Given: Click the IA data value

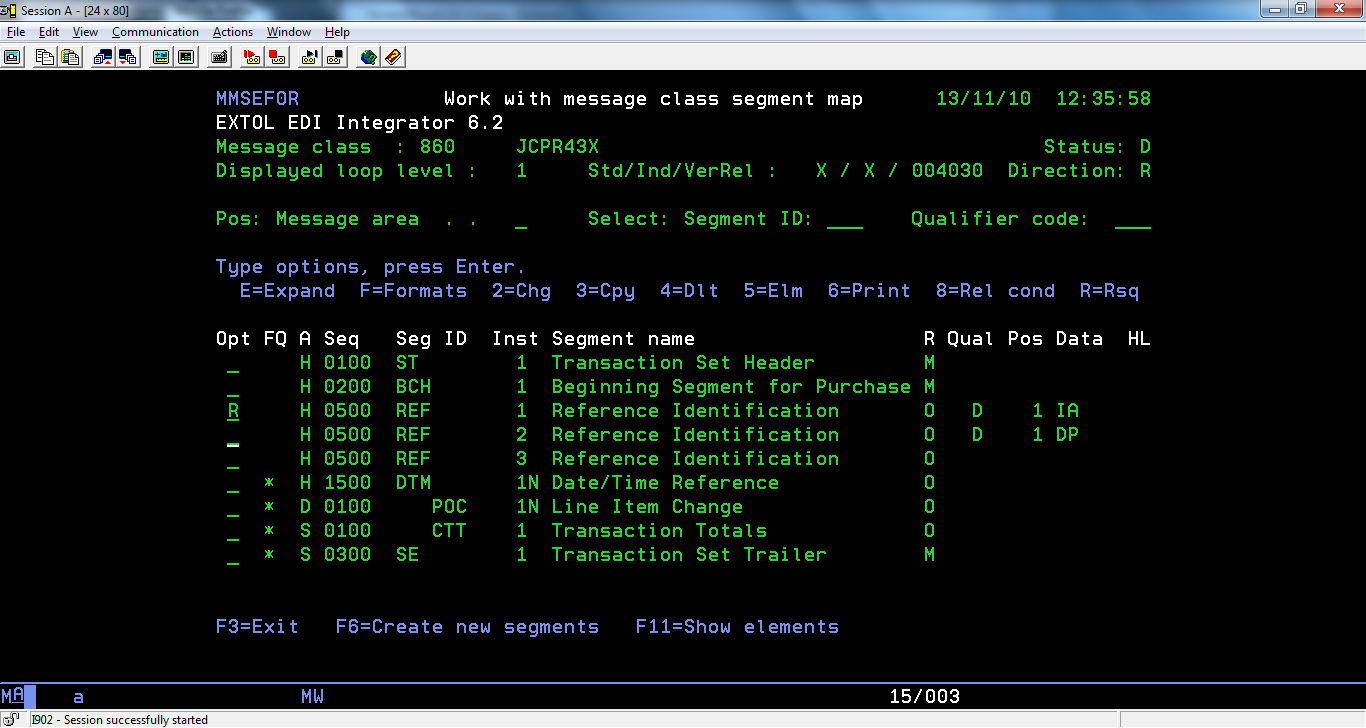Looking at the screenshot, I should 1067,411.
